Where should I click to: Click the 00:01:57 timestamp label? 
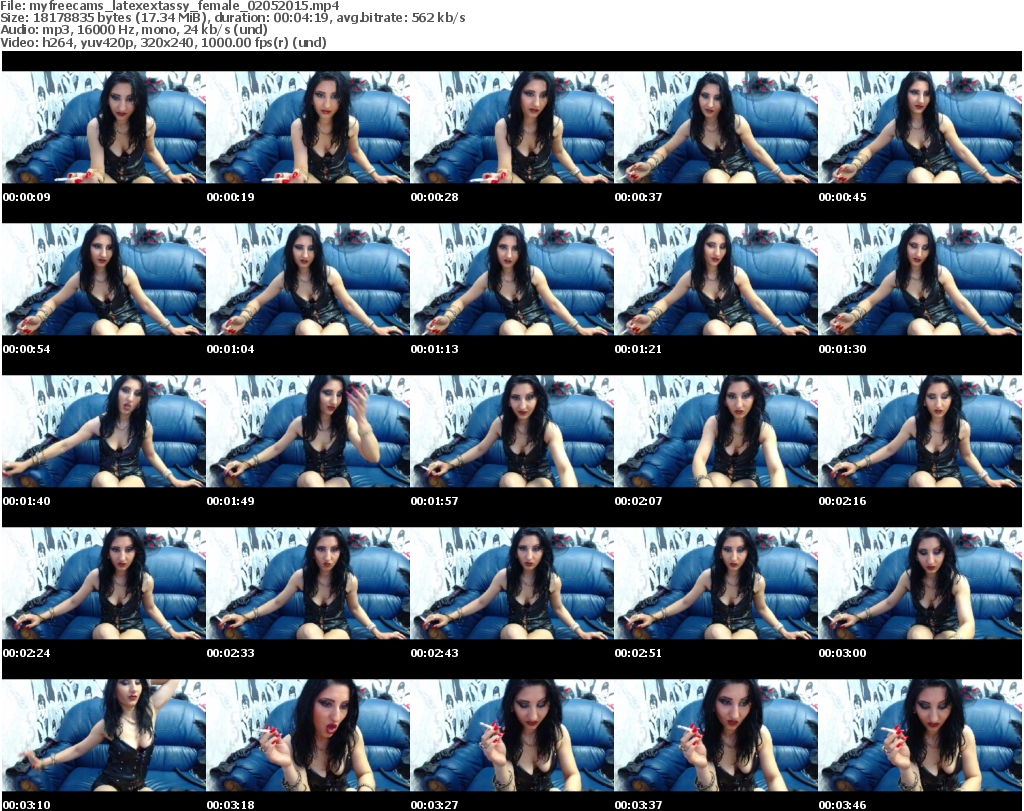tap(434, 501)
